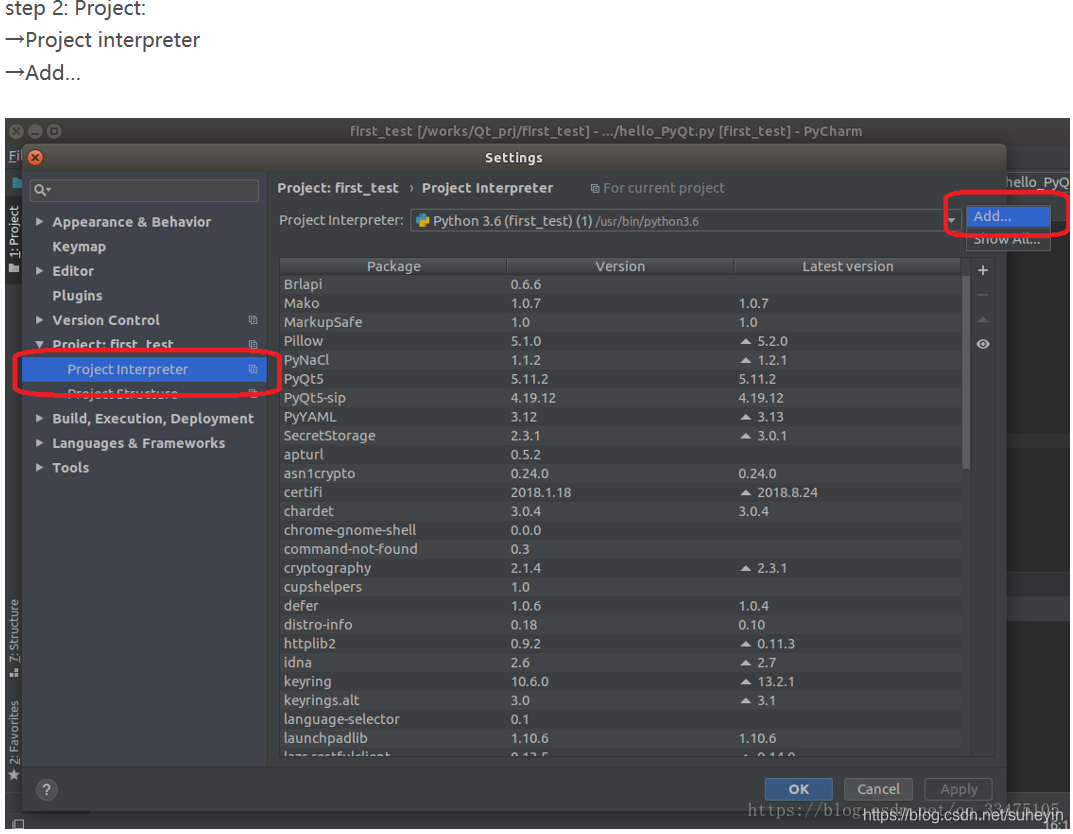Select the distro-info package row
Image resolution: width=1073 pixels, height=834 pixels.
click(620, 625)
